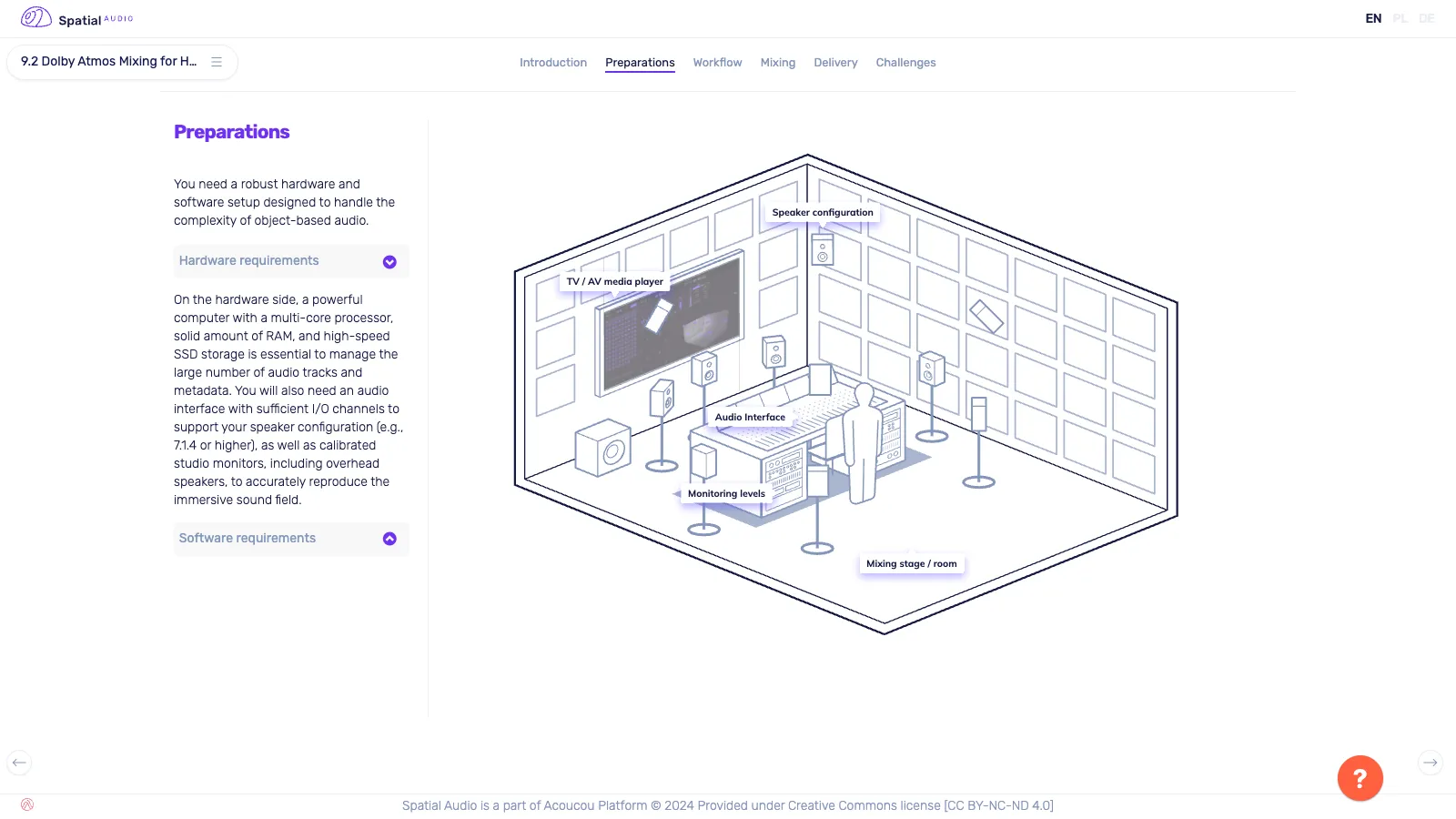1456x819 pixels.
Task: Open the orange help question-mark button
Action: 1360,778
